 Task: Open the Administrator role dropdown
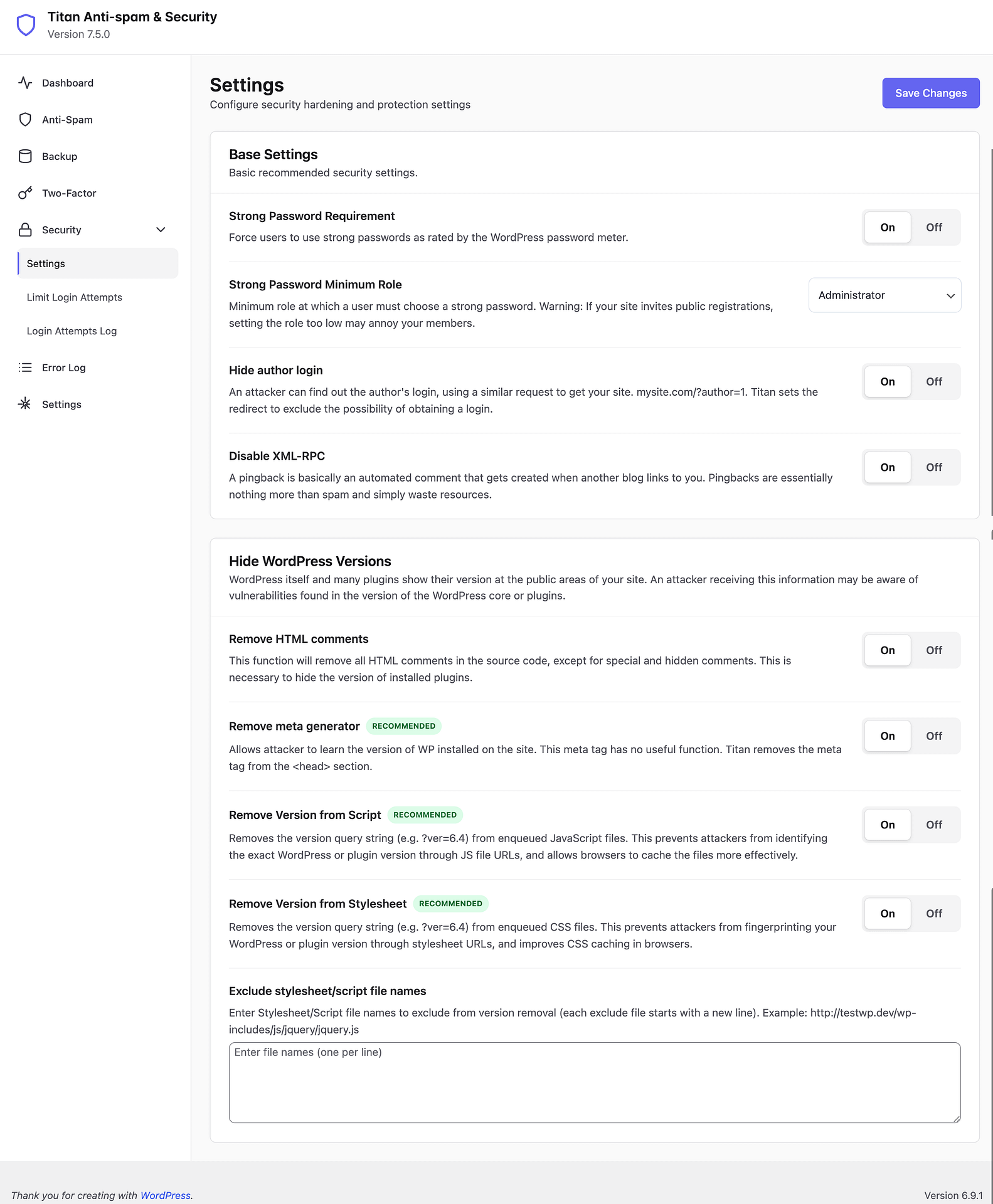point(884,295)
